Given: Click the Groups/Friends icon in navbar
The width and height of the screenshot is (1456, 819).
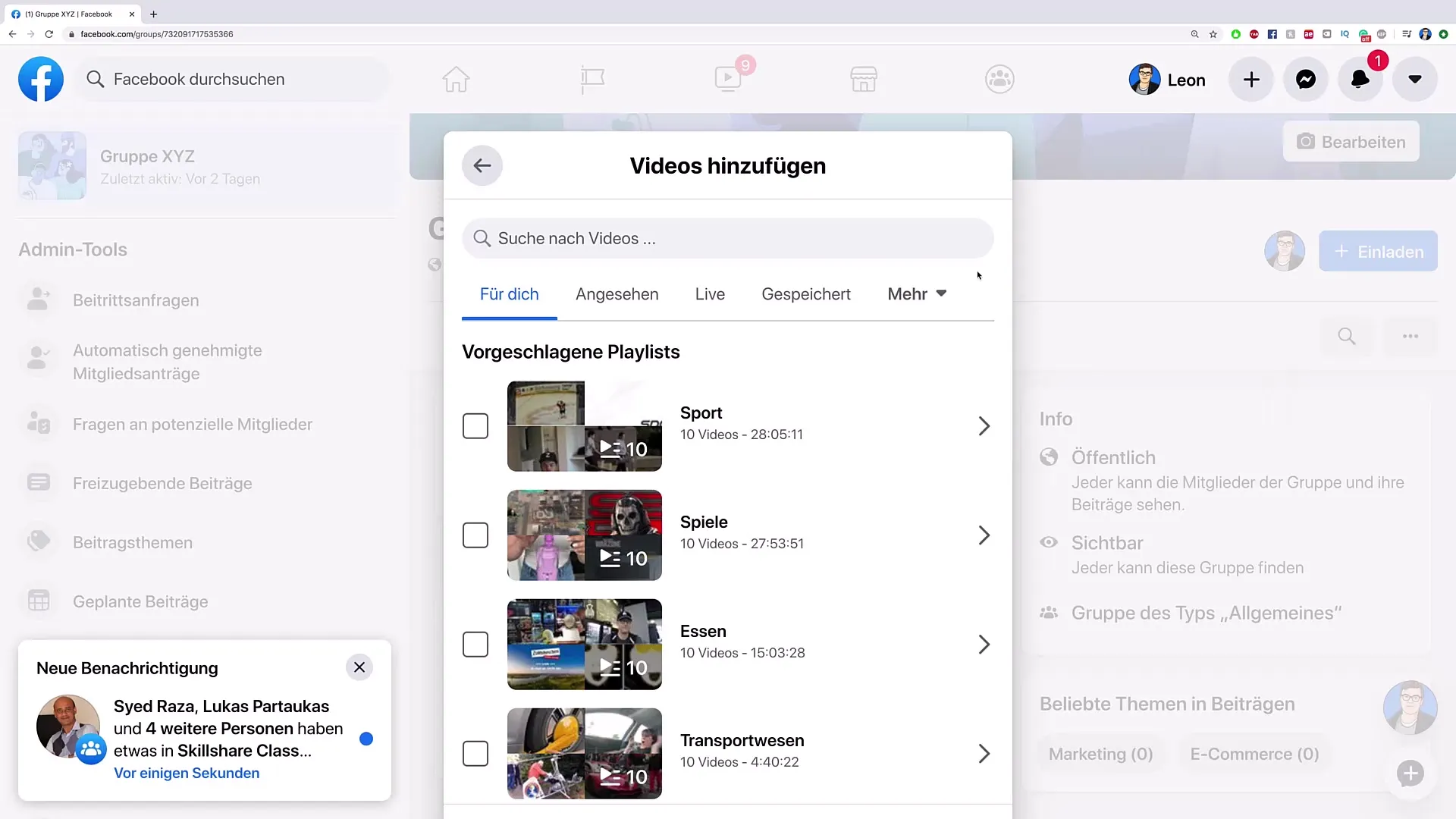Looking at the screenshot, I should [1000, 79].
